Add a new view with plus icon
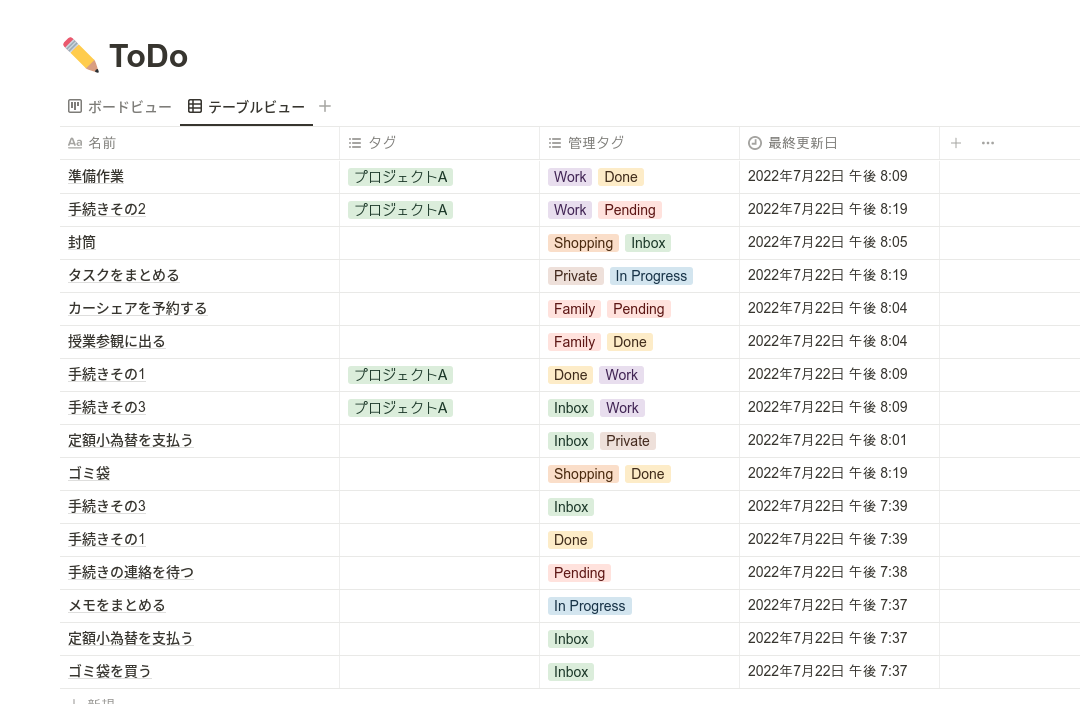 click(325, 106)
